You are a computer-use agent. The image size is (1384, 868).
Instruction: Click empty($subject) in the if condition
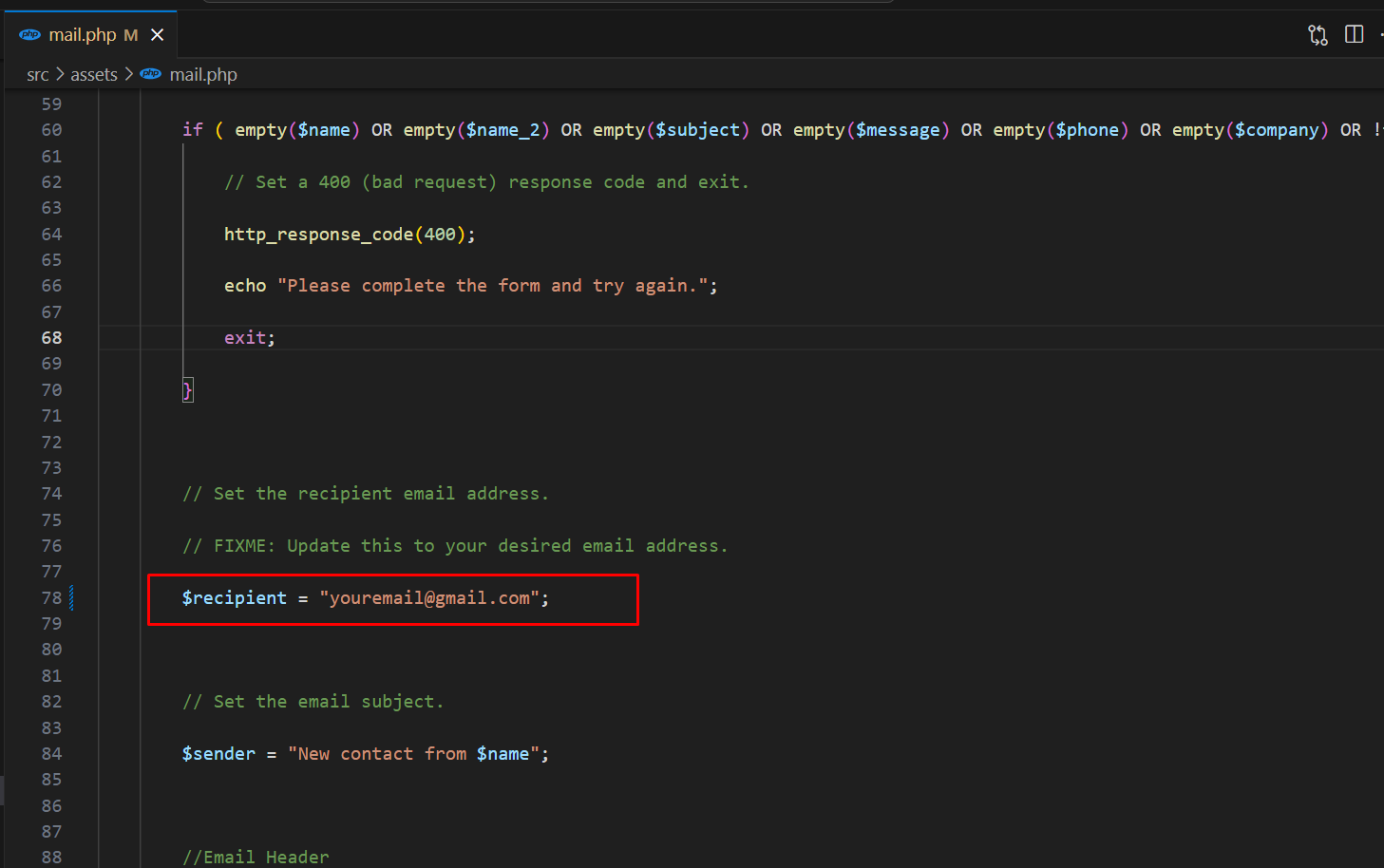[671, 130]
